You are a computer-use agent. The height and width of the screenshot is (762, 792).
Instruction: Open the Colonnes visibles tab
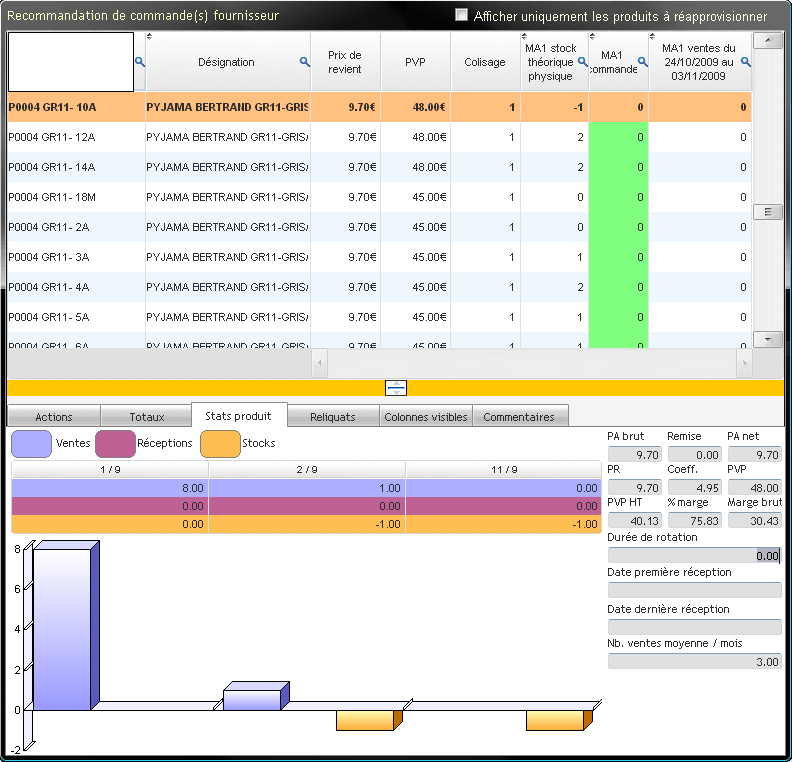click(x=426, y=417)
